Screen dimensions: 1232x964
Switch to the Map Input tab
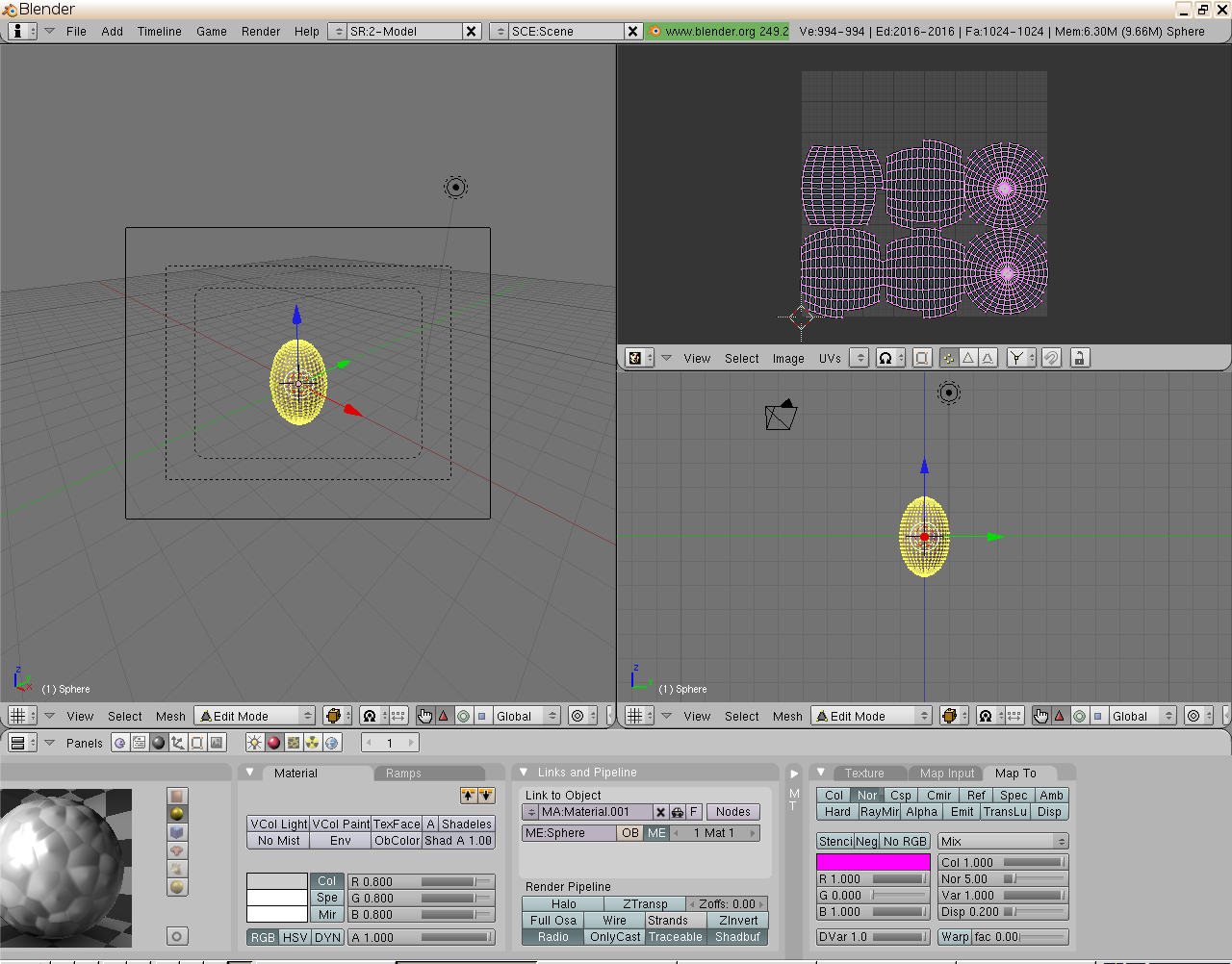coord(945,773)
